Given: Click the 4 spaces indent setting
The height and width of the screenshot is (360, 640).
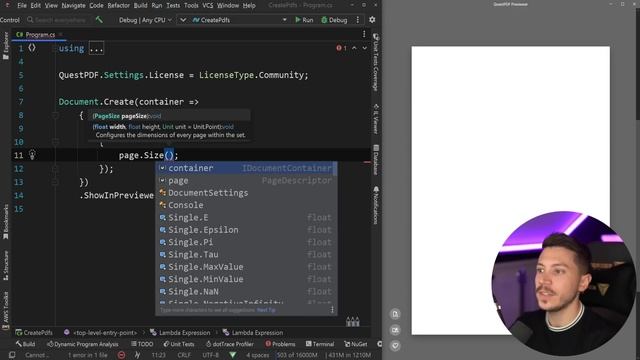Looking at the screenshot, I should [x=258, y=355].
